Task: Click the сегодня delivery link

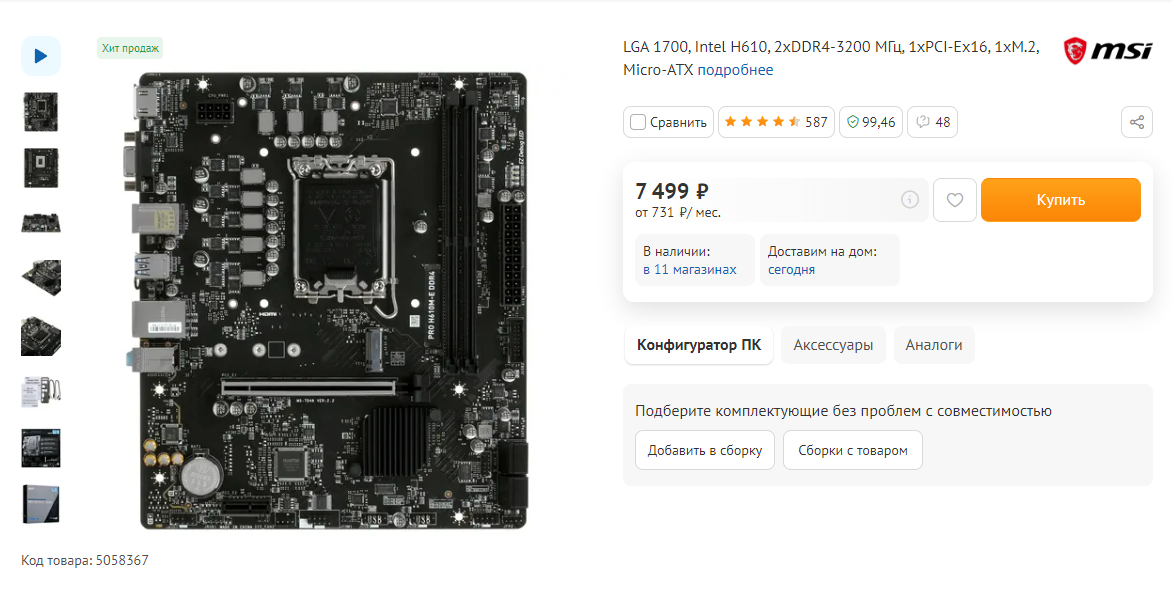Action: (x=792, y=270)
